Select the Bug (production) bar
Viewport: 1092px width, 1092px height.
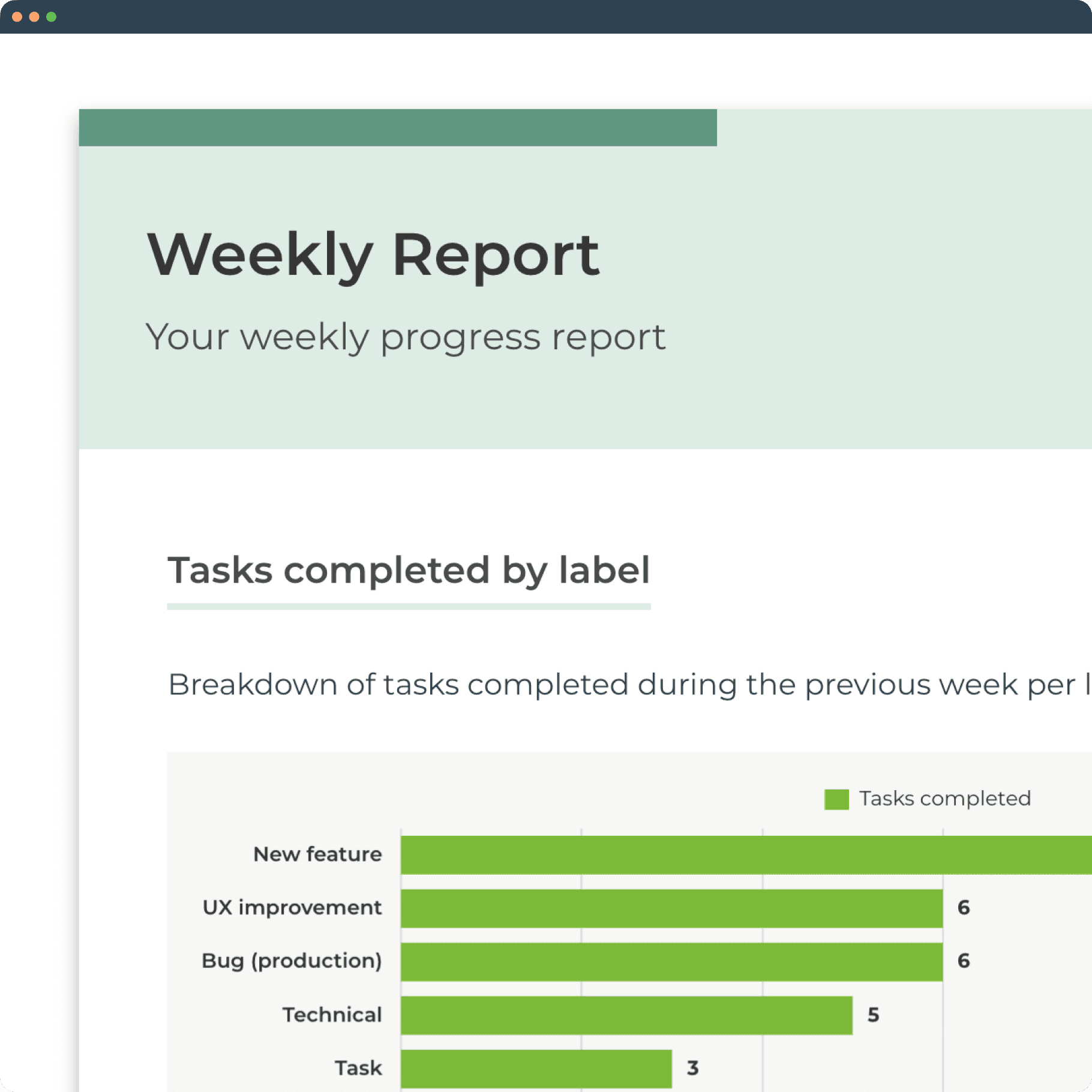pyautogui.click(x=672, y=962)
